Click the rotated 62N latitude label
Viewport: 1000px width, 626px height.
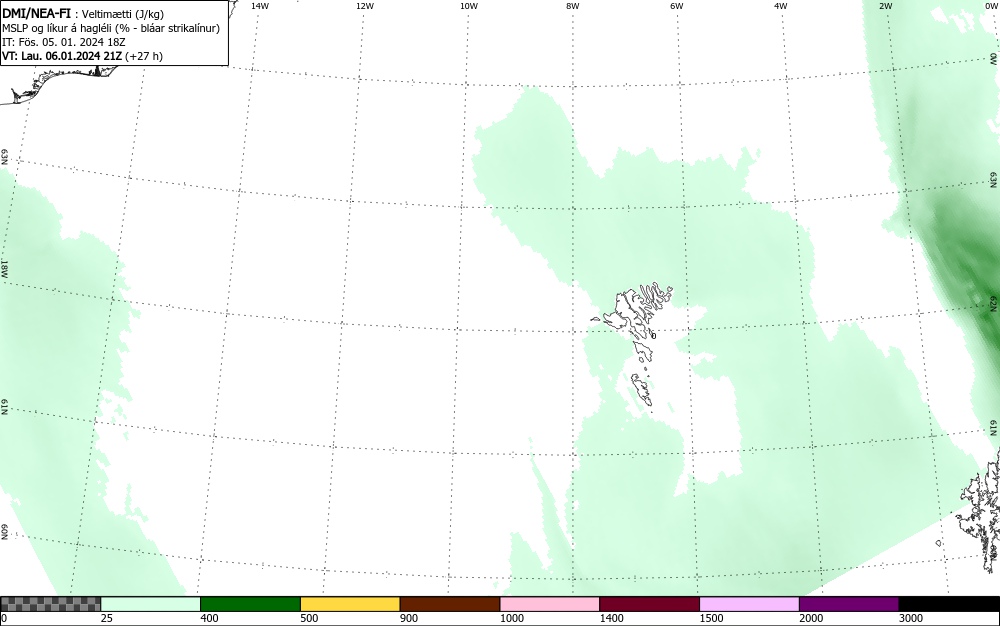(x=993, y=303)
